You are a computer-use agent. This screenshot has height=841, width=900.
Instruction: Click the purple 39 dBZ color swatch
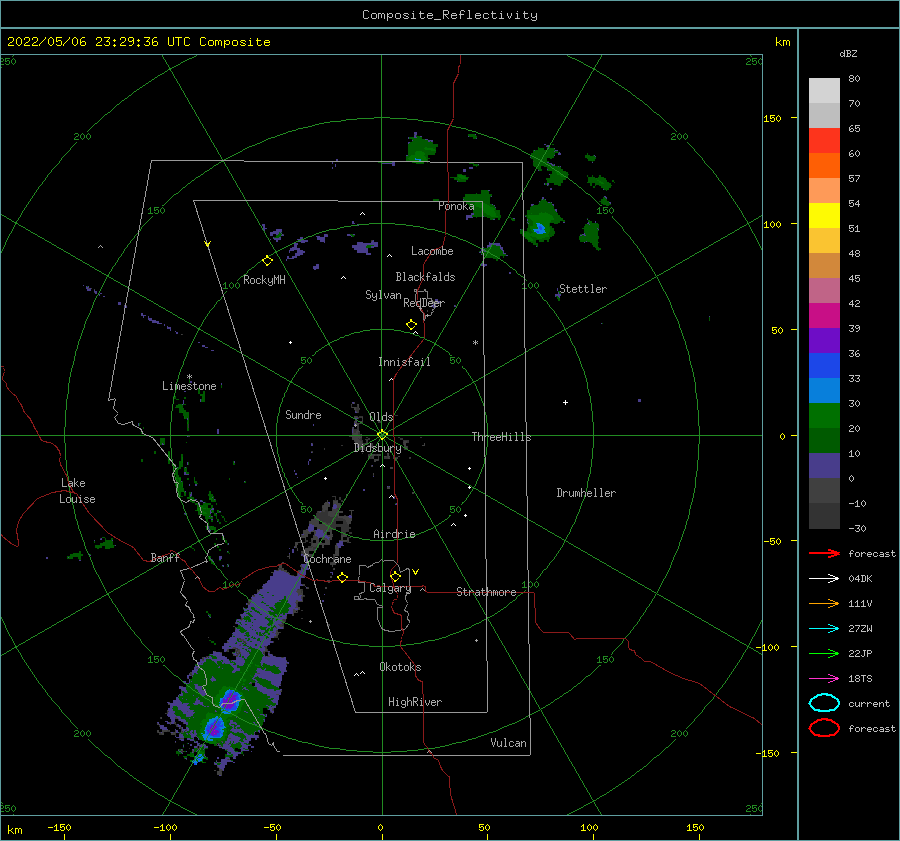click(824, 340)
